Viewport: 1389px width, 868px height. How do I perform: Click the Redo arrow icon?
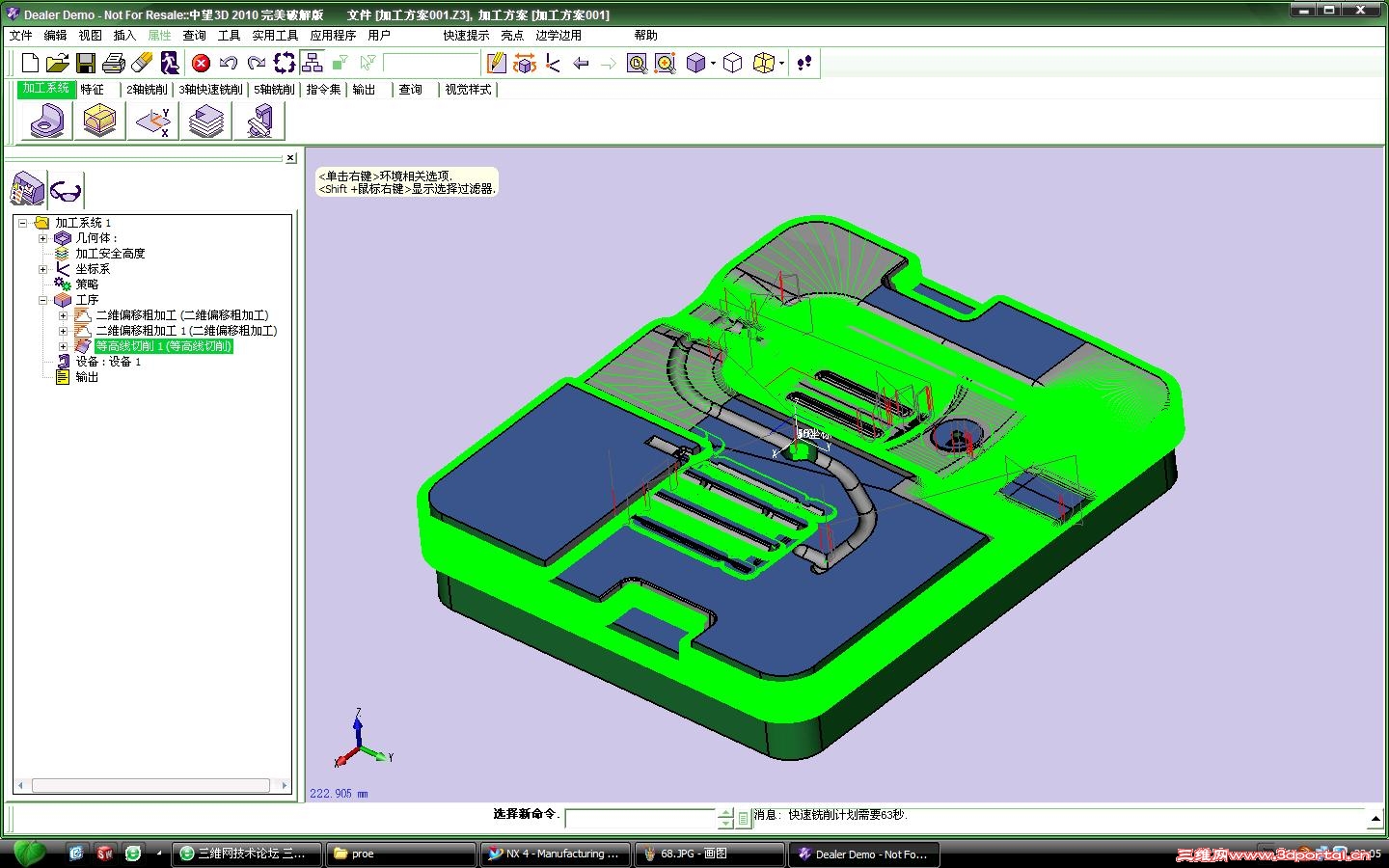coord(257,64)
